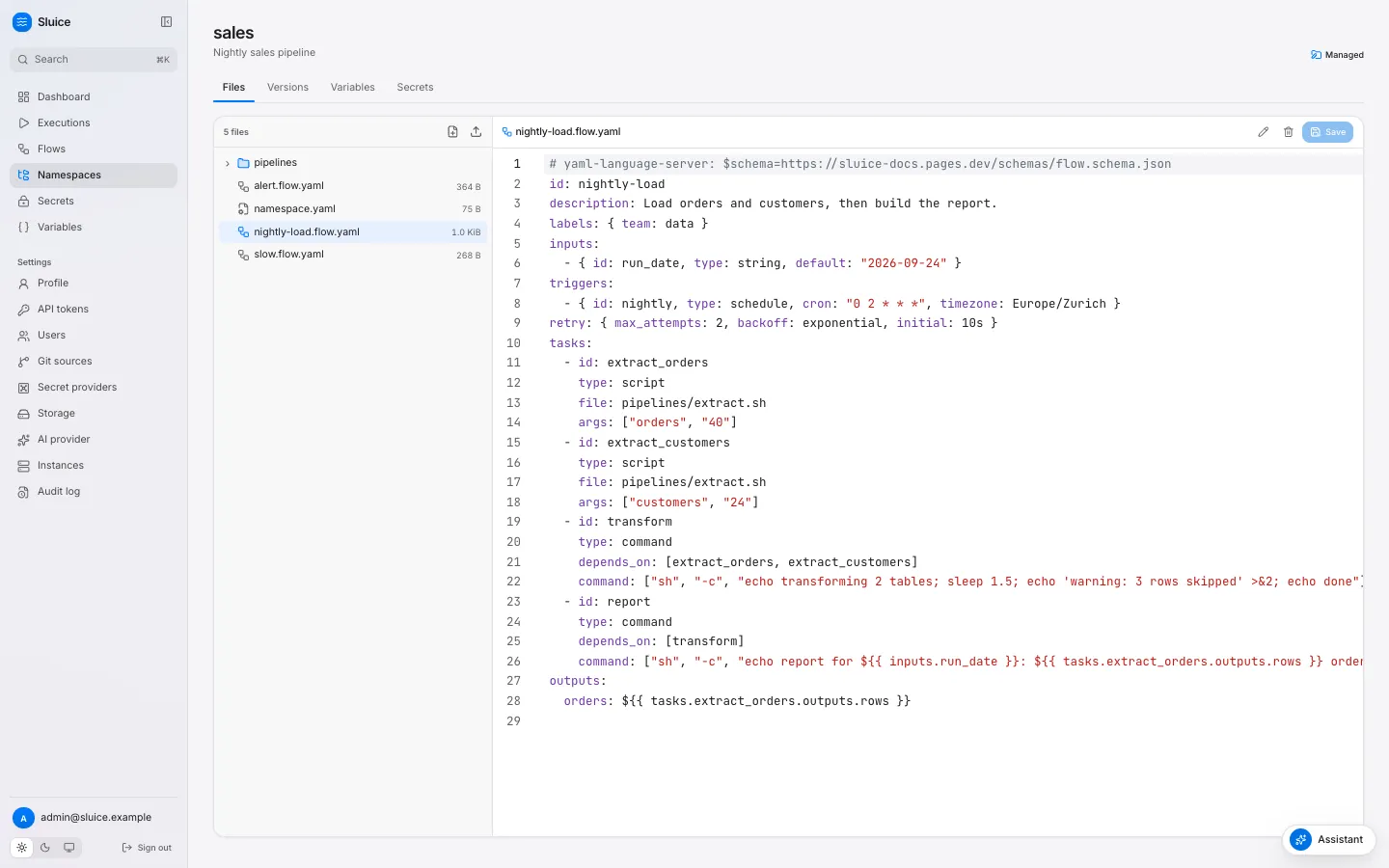Expand the pipelines folder chevron
The image size is (1389, 868).
(228, 163)
